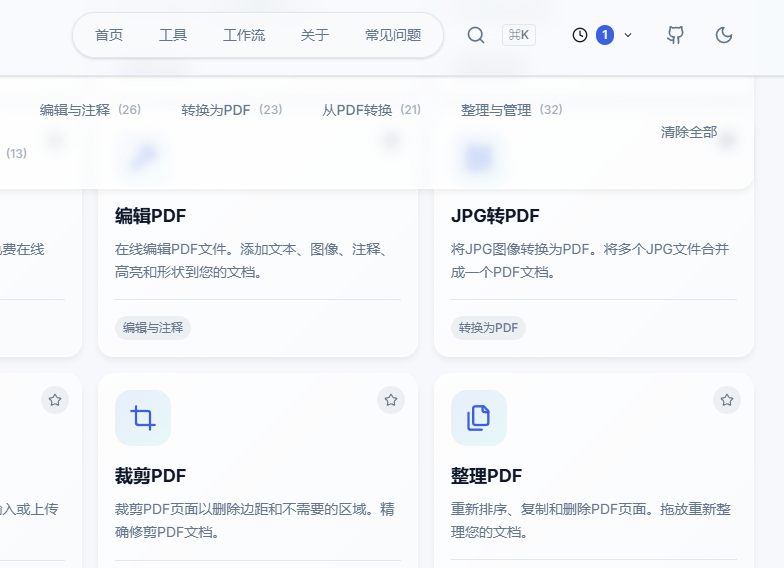Click the 裁剪PDF页面以删除边距 description text
784x568 pixels.
click(x=255, y=520)
